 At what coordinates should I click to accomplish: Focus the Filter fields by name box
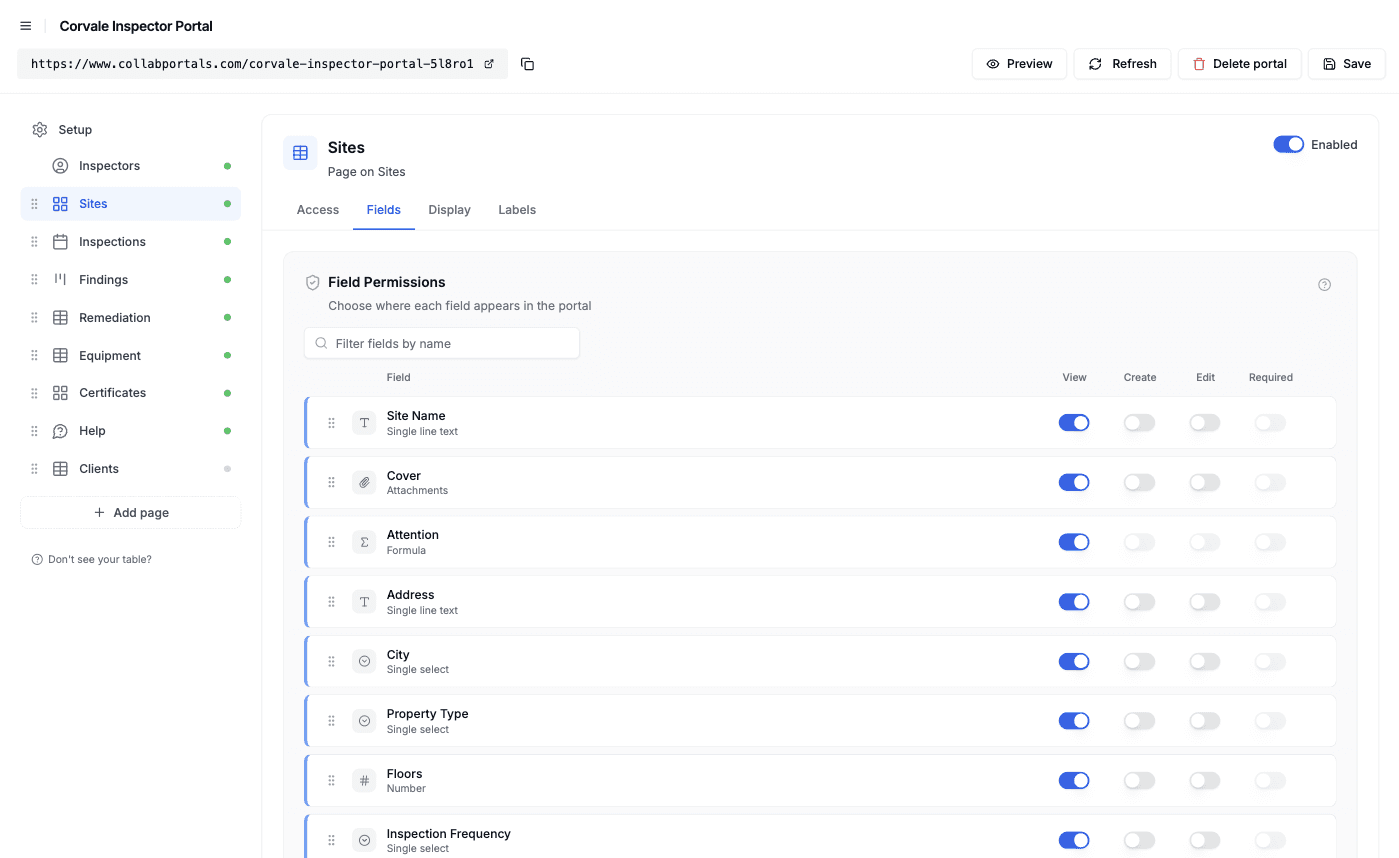pyautogui.click(x=442, y=343)
